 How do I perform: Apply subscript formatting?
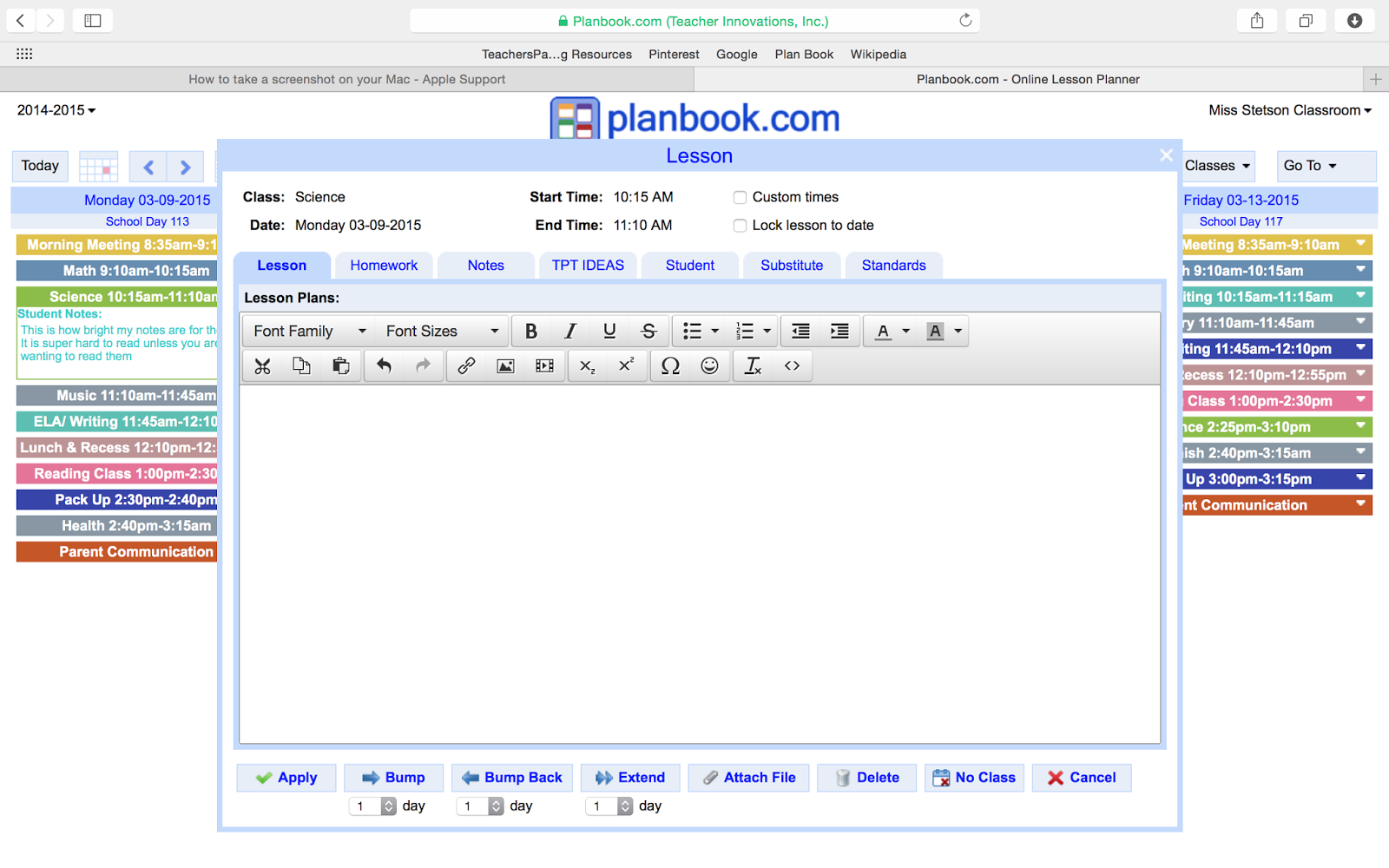tap(588, 365)
